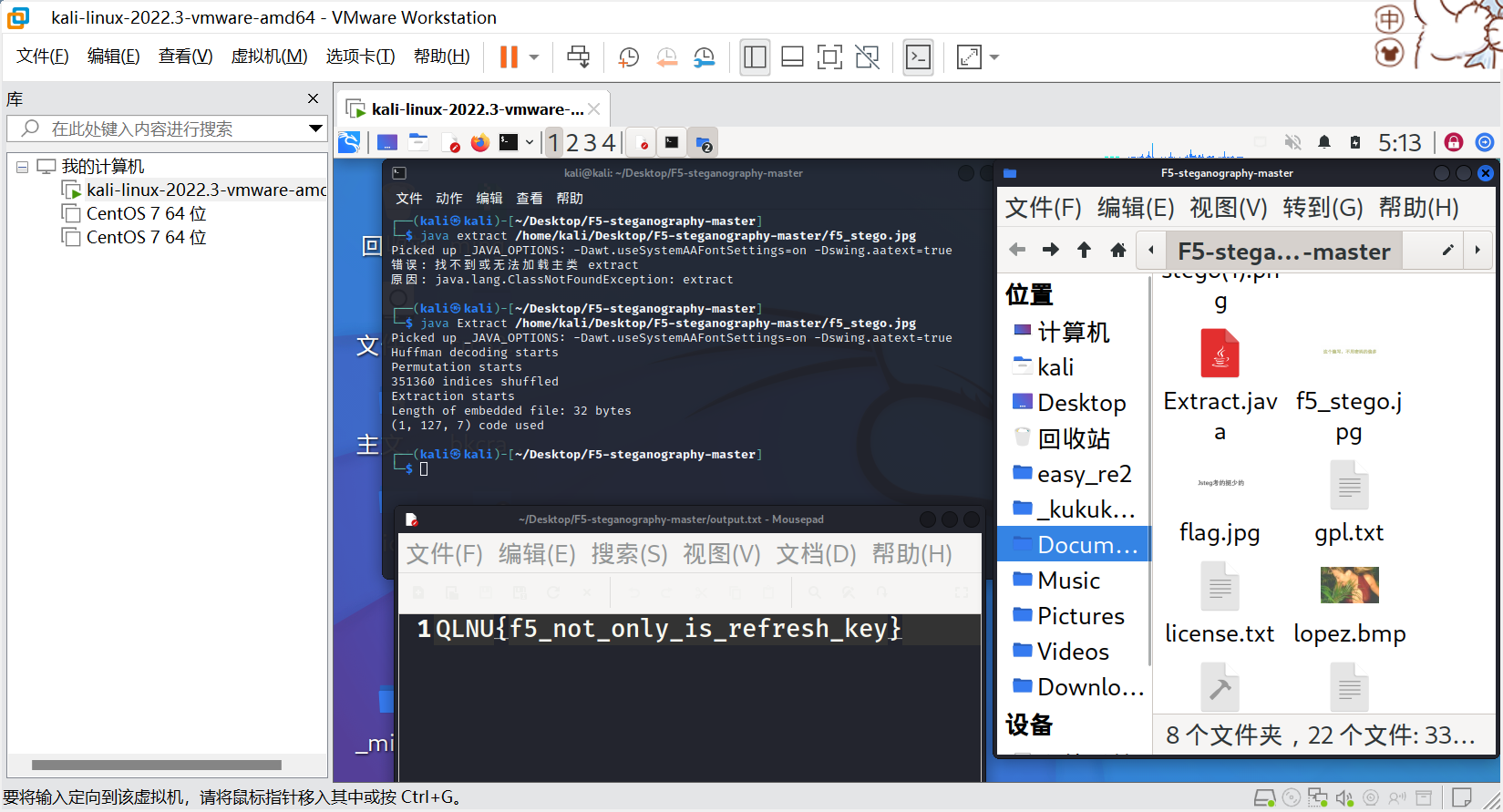Click the battery power manager icon
The image size is (1503, 812).
click(1355, 142)
